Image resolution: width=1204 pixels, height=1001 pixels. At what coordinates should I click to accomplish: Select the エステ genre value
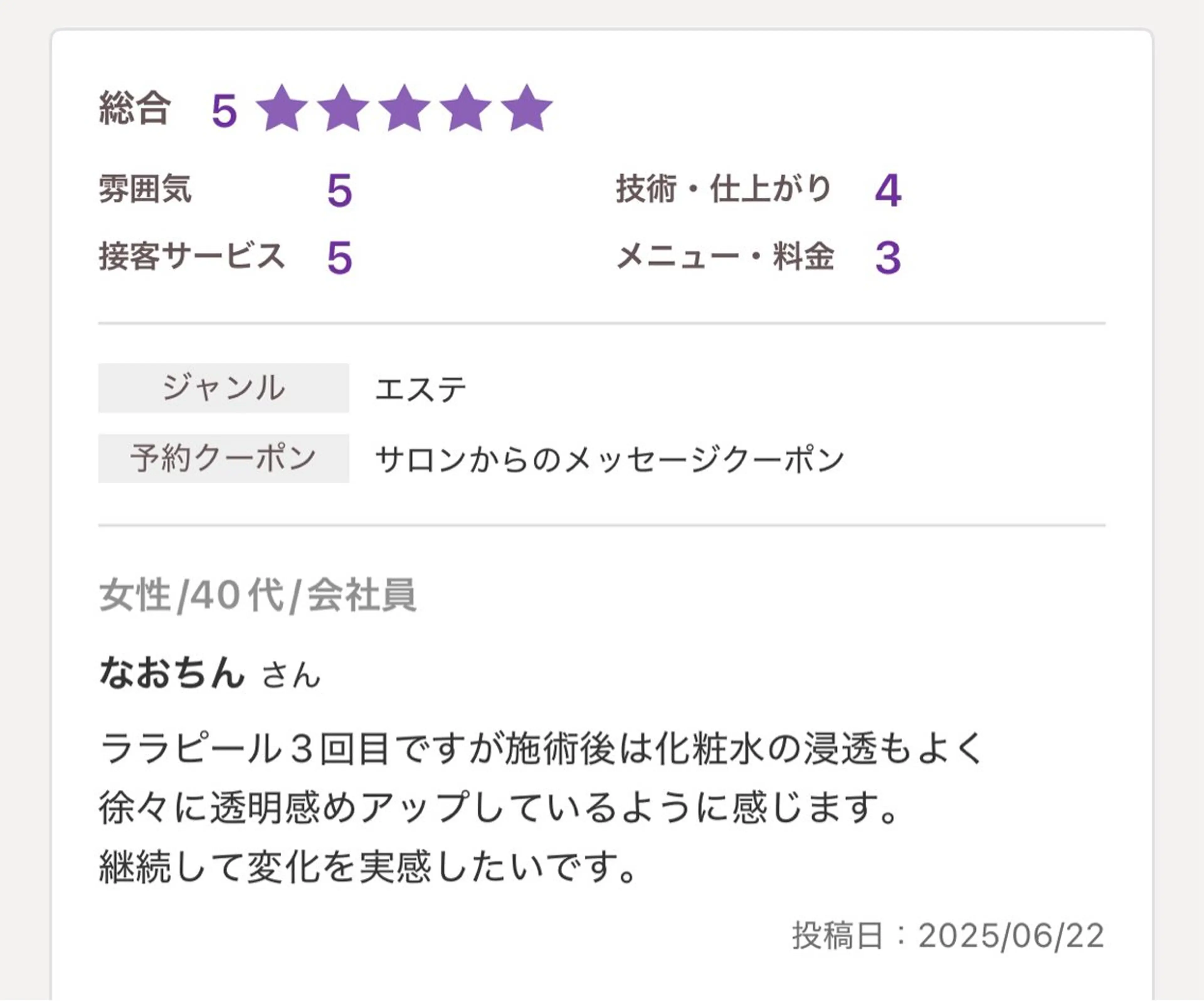pyautogui.click(x=420, y=390)
